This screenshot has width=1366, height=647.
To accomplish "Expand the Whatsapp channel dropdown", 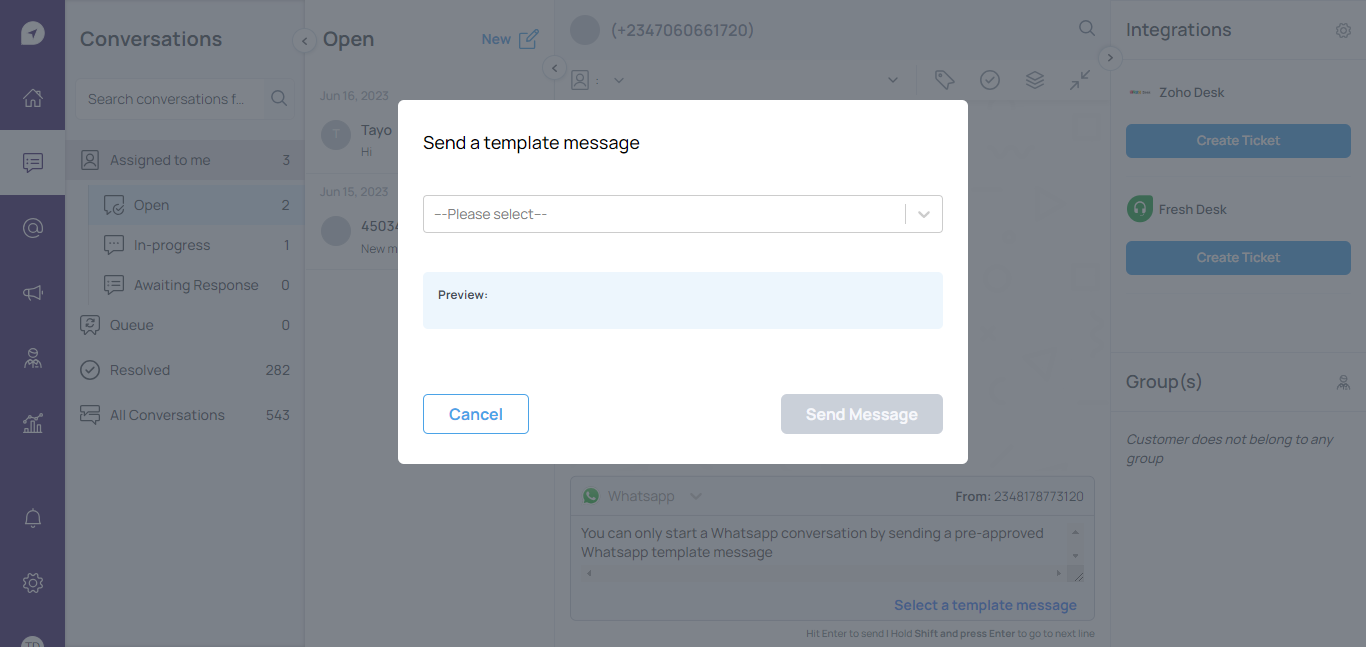I will pyautogui.click(x=696, y=496).
